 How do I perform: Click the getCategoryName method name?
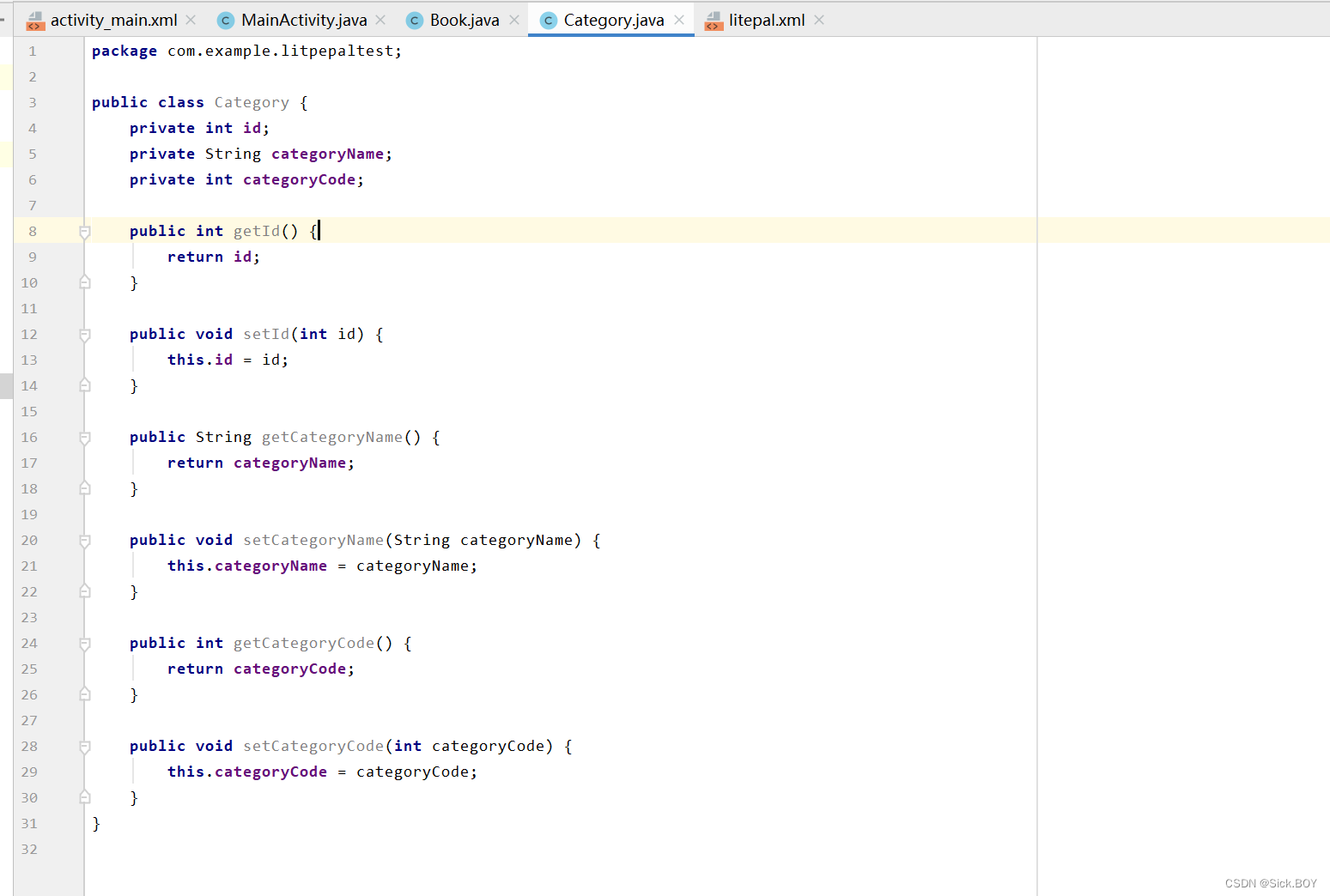[332, 437]
